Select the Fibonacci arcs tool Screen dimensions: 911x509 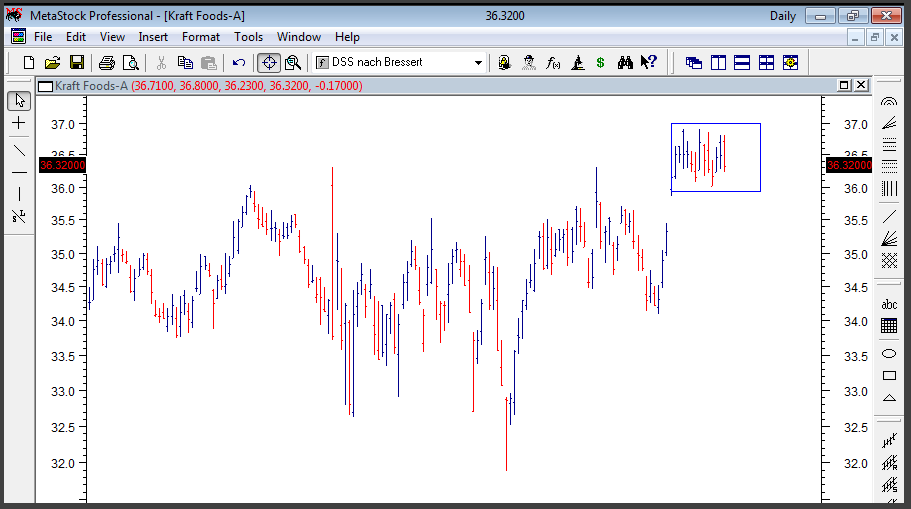point(889,102)
